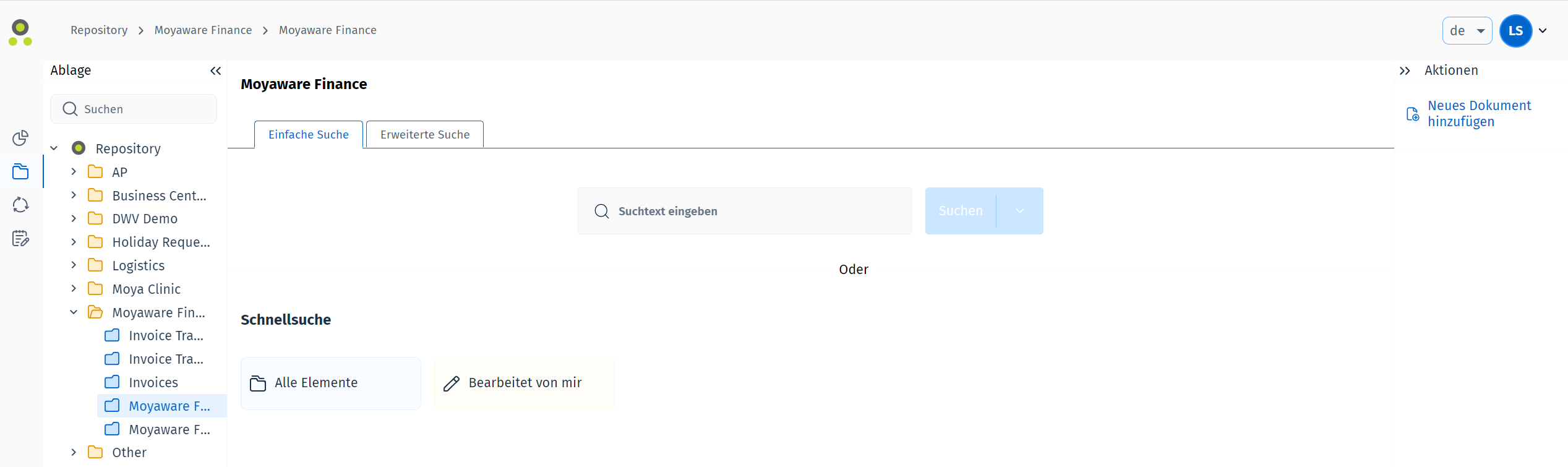Collapse the Moyaware Fin... folder
Screen dimensions: 1568x467
(x=74, y=312)
